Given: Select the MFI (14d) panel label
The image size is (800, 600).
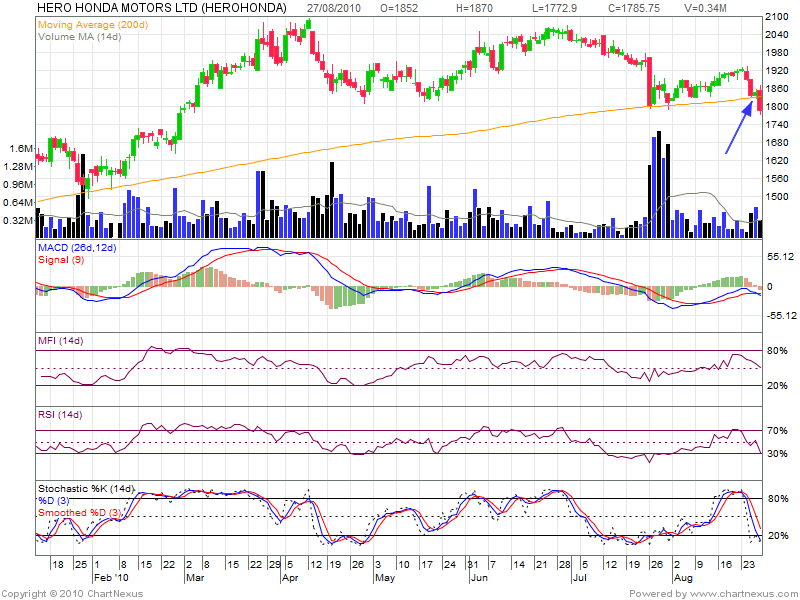Looking at the screenshot, I should 60,343.
